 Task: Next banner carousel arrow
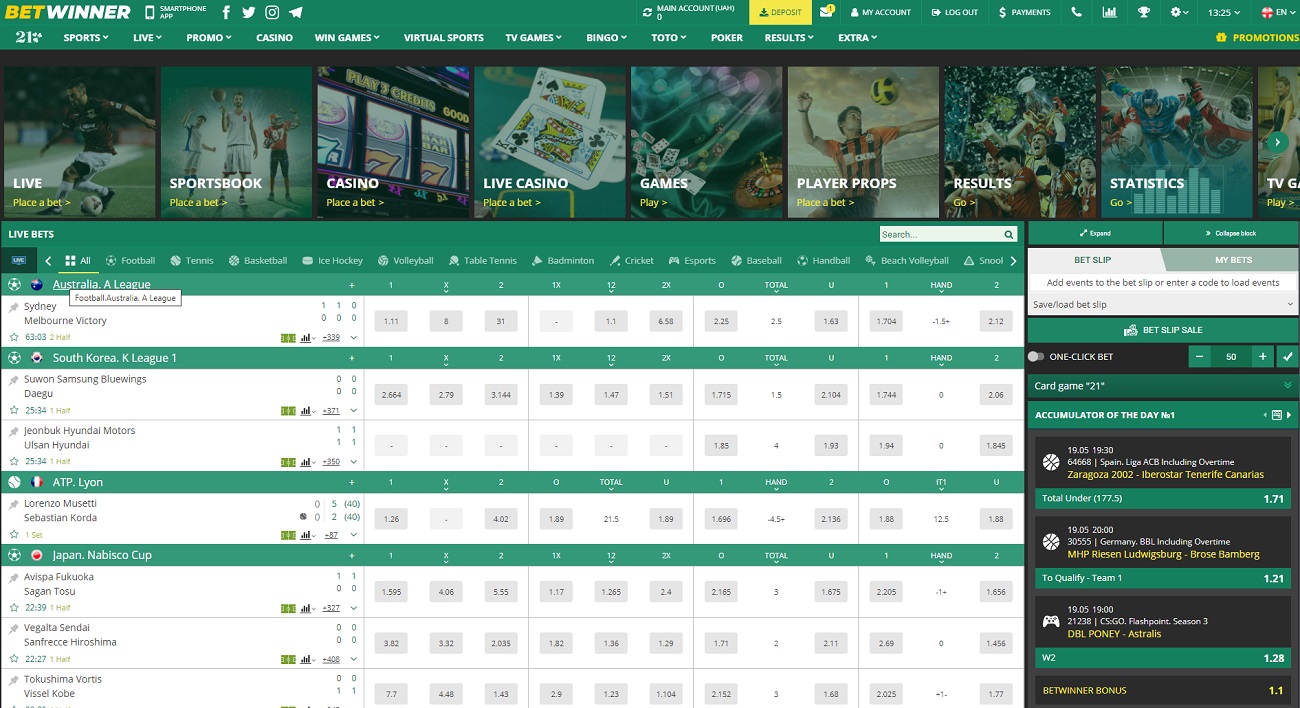(1277, 142)
